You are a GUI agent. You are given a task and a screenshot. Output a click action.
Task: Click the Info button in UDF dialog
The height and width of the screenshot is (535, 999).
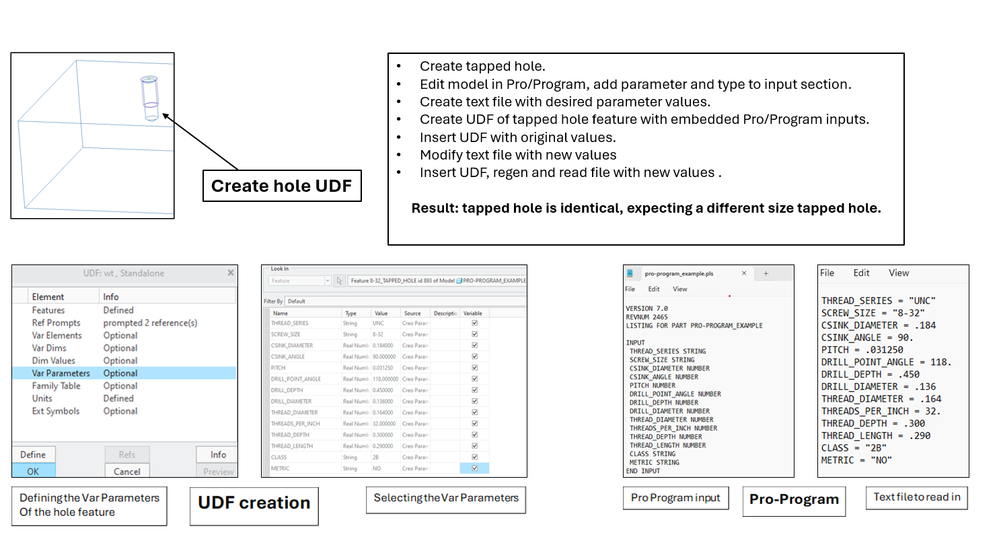click(x=218, y=454)
